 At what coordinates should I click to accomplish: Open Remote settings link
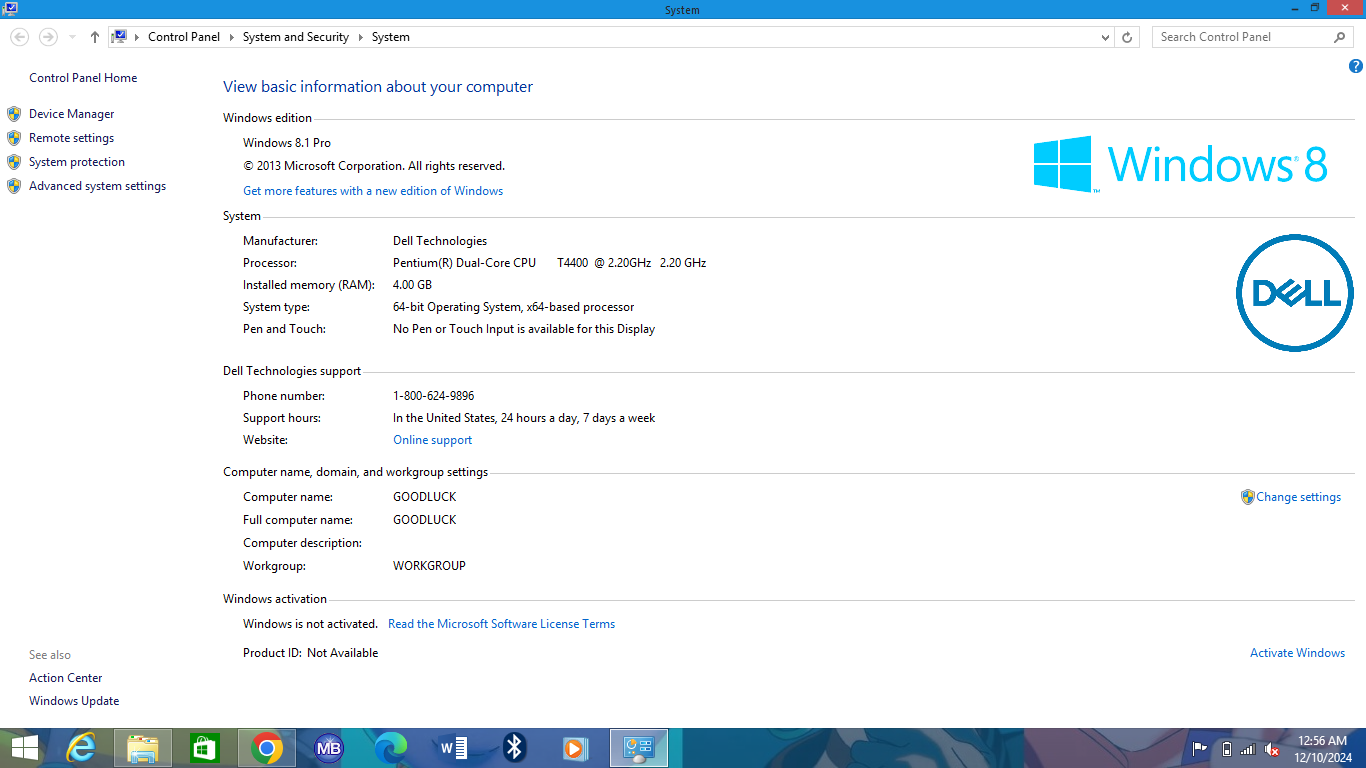(72, 138)
